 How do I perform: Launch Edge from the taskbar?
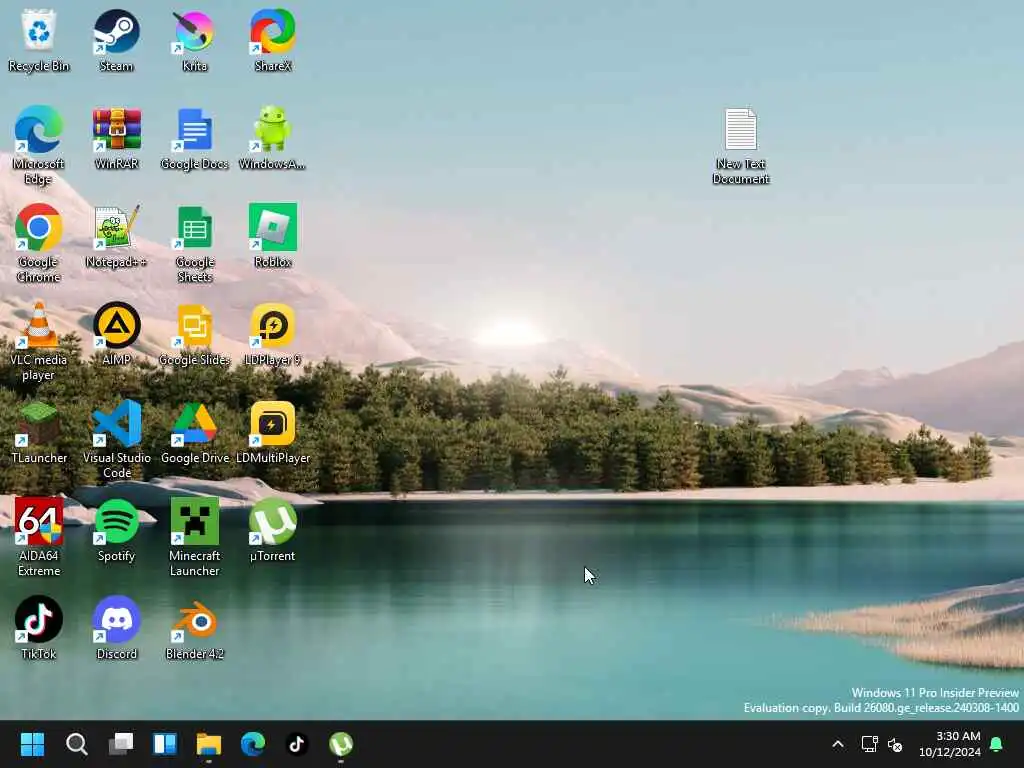point(253,744)
